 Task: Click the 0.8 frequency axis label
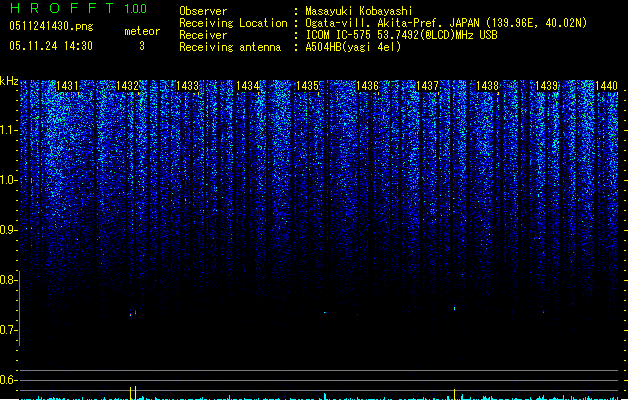coord(8,280)
